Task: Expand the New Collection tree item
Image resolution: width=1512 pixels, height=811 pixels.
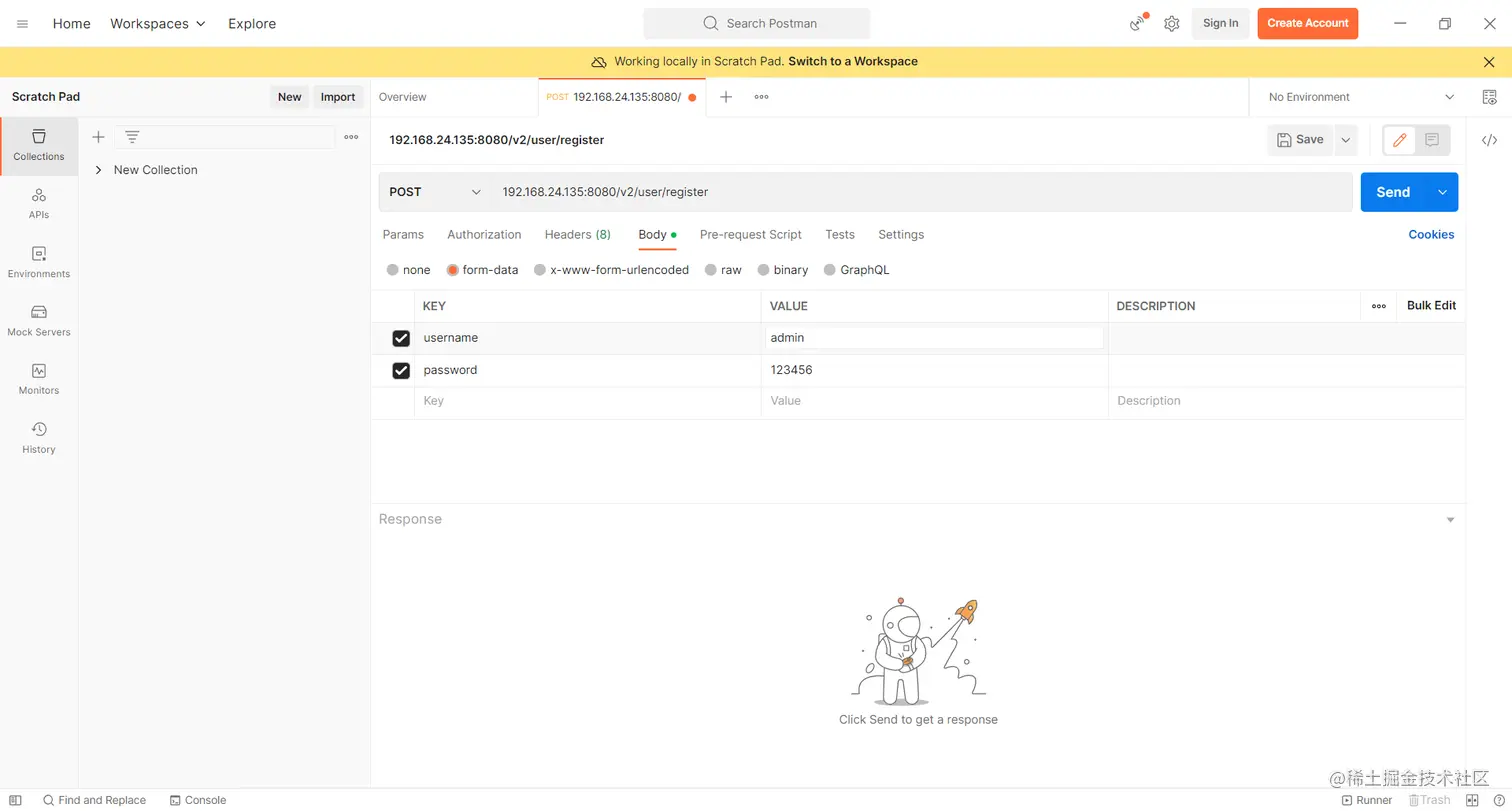Action: pyautogui.click(x=98, y=170)
